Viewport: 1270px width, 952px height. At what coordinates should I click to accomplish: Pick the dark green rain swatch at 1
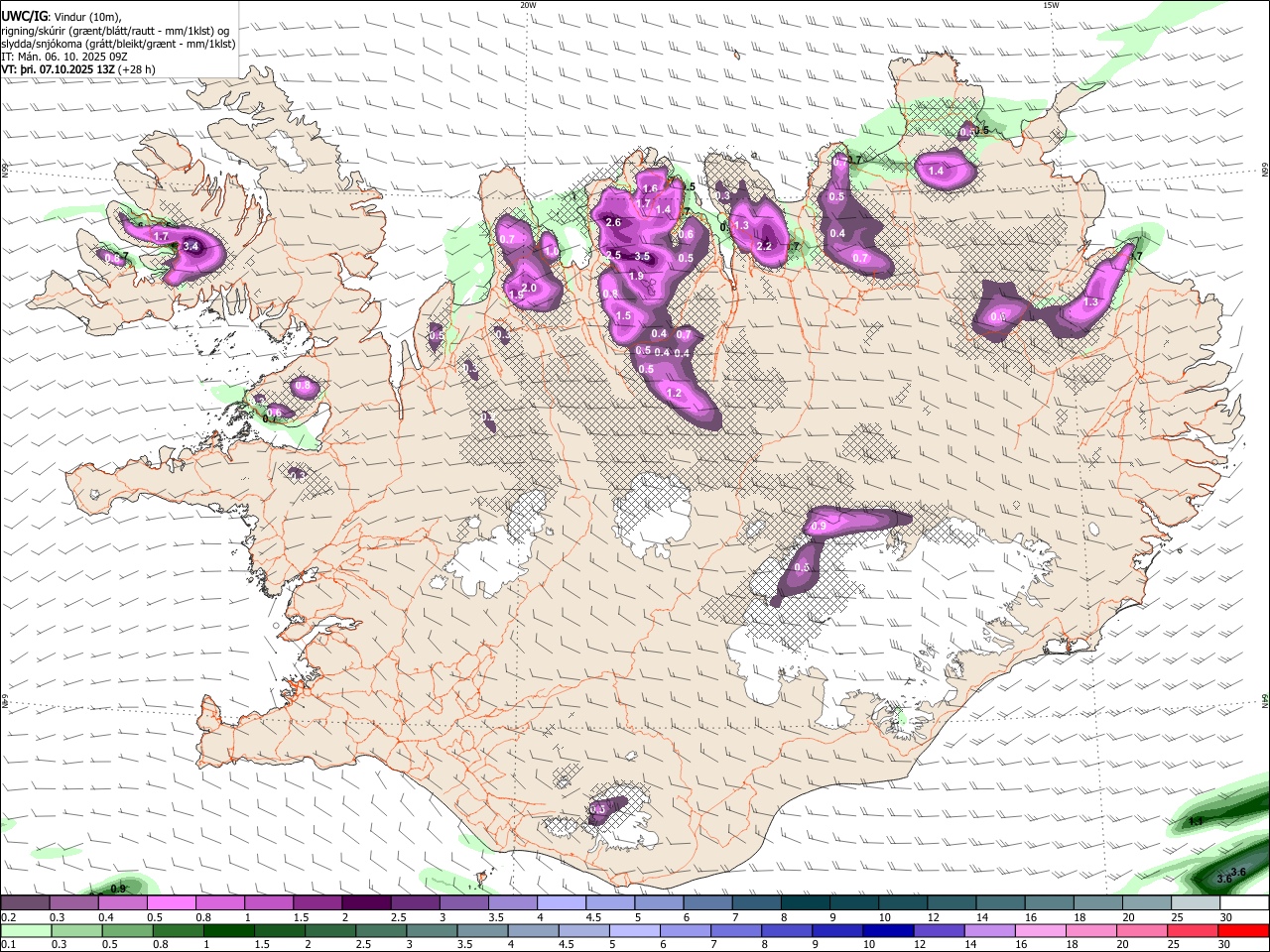[229, 930]
